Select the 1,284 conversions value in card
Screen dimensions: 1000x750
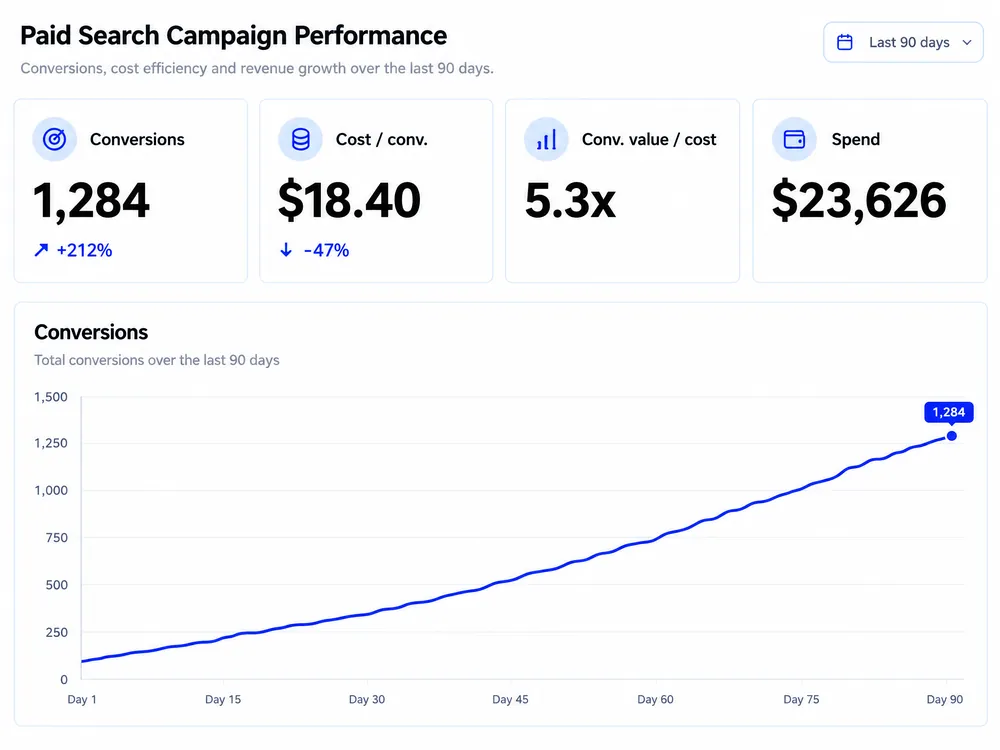point(91,201)
